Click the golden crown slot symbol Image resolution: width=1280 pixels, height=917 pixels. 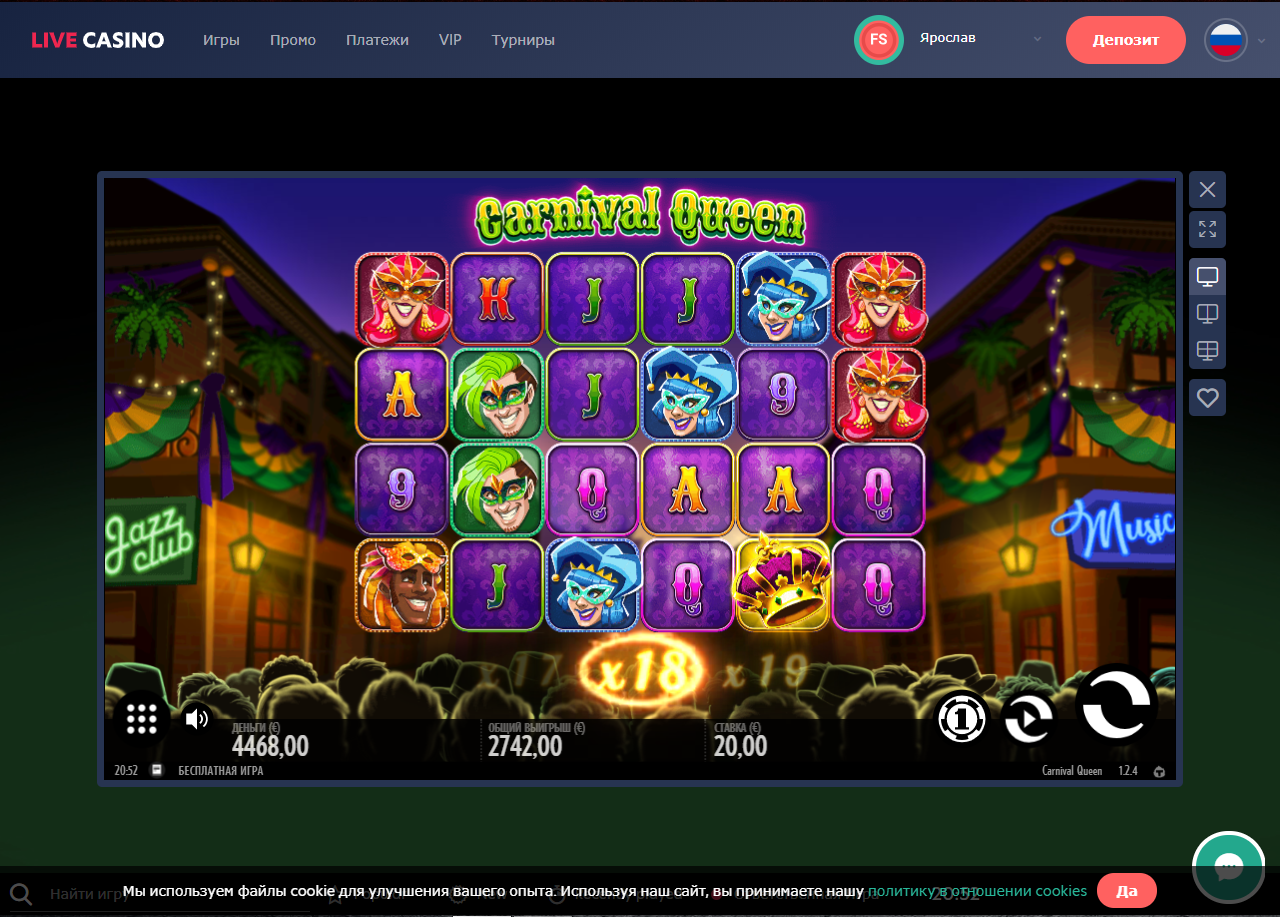pos(783,584)
